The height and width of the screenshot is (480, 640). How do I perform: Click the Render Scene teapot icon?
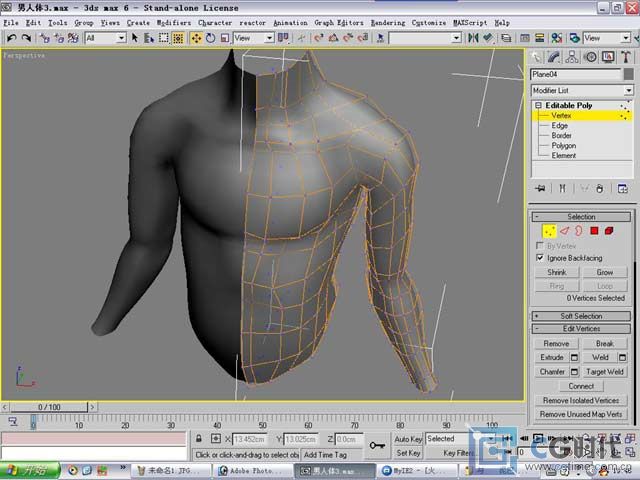[575, 38]
